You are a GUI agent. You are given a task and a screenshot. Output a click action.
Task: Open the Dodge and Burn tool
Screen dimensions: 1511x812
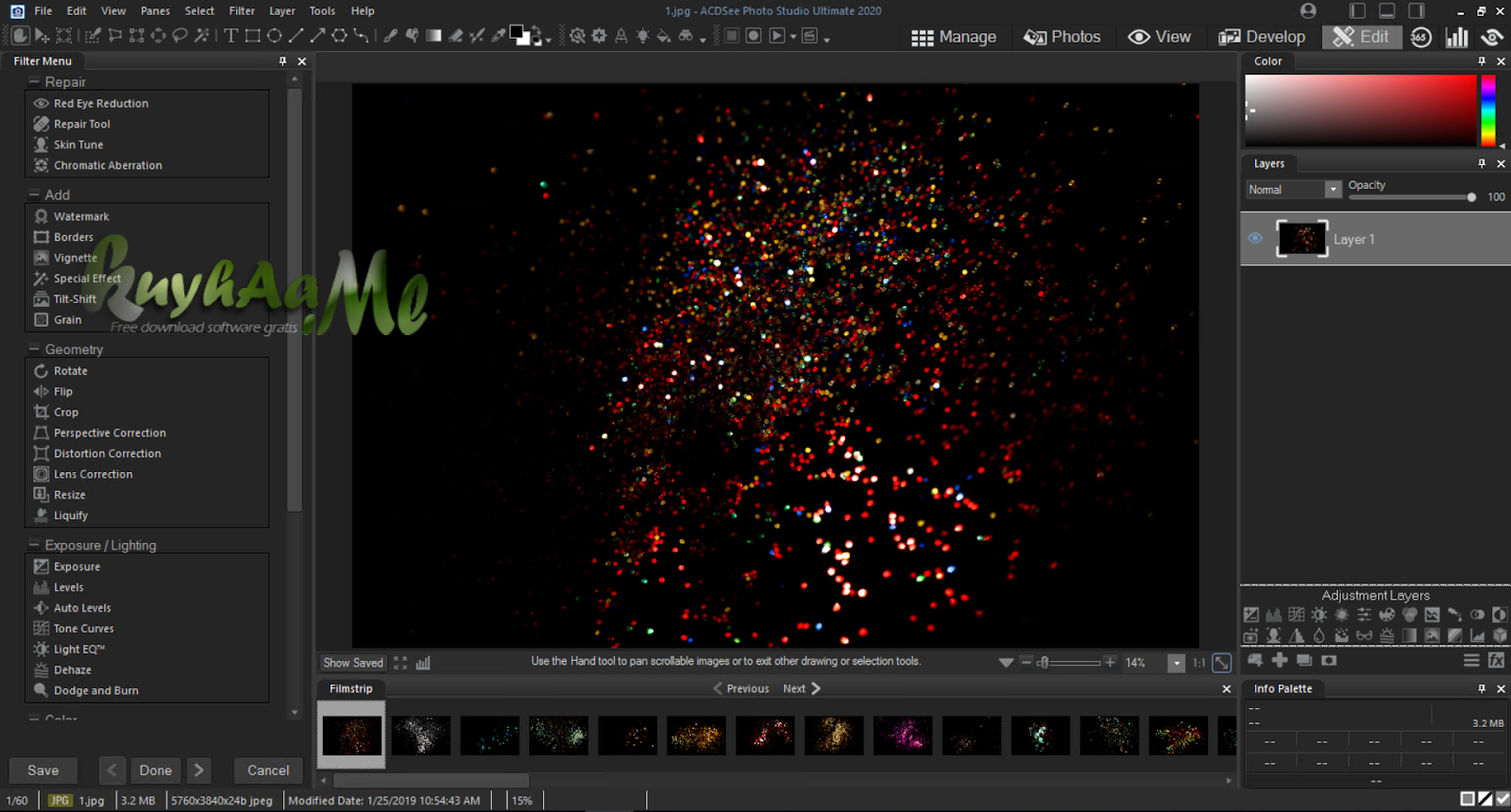[x=96, y=690]
